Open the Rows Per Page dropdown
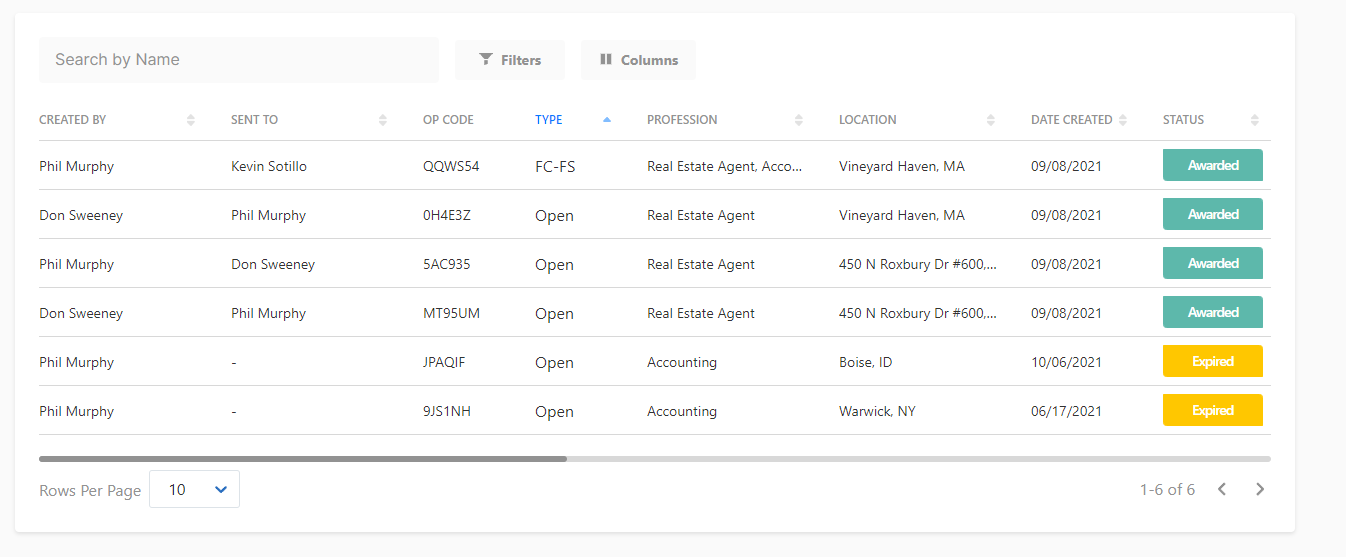The image size is (1346, 557). 194,489
